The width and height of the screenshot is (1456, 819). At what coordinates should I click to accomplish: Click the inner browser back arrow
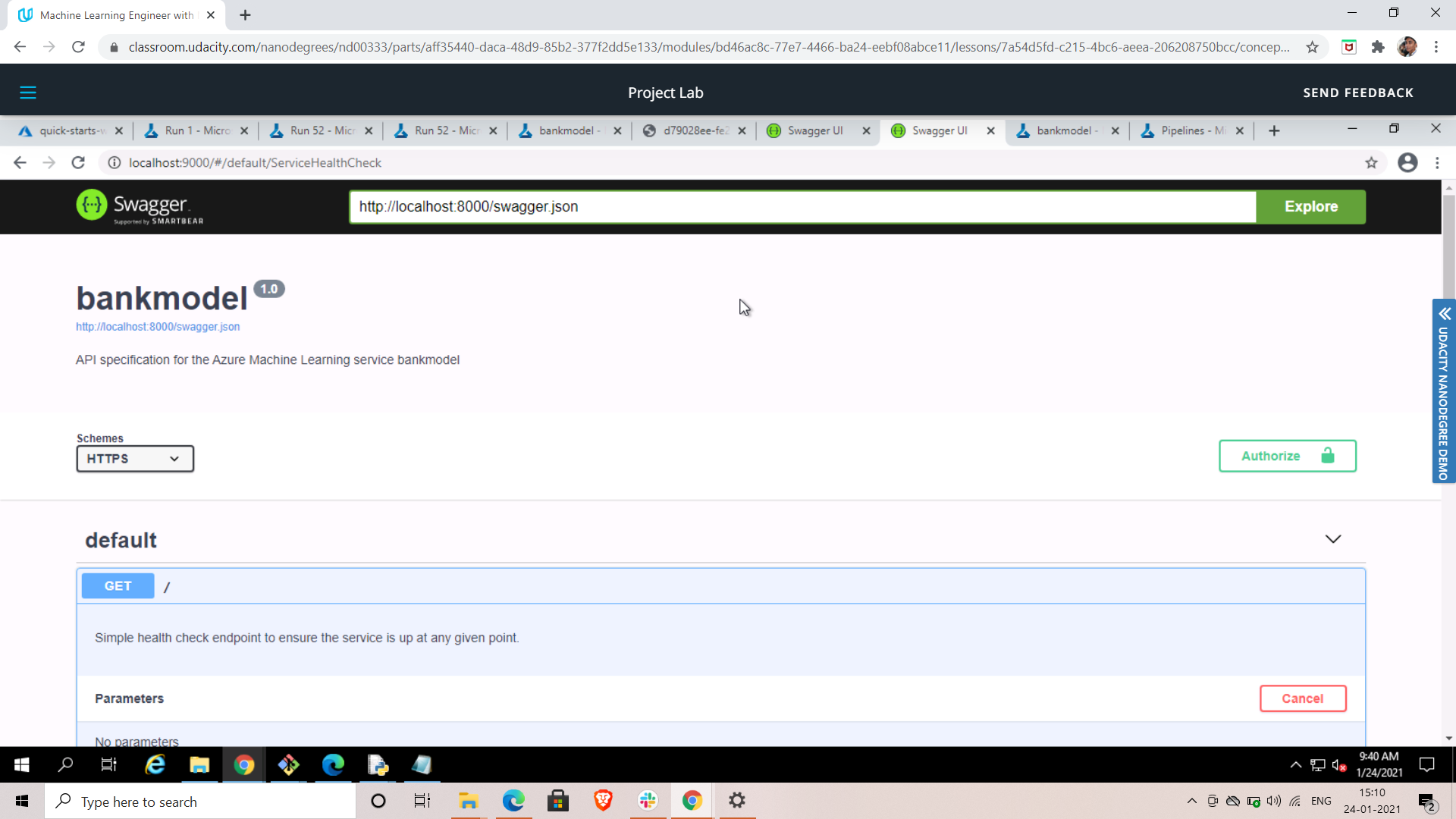tap(20, 162)
